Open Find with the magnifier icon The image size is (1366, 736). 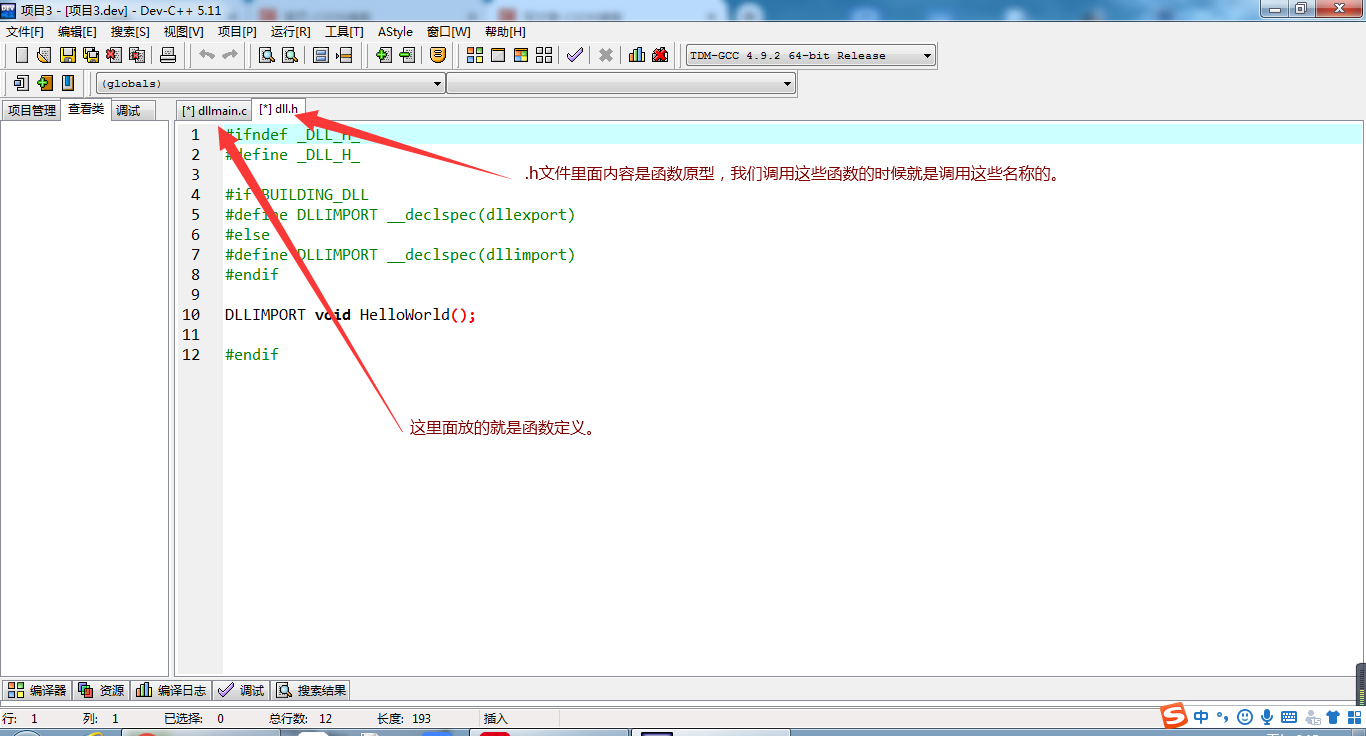(267, 55)
